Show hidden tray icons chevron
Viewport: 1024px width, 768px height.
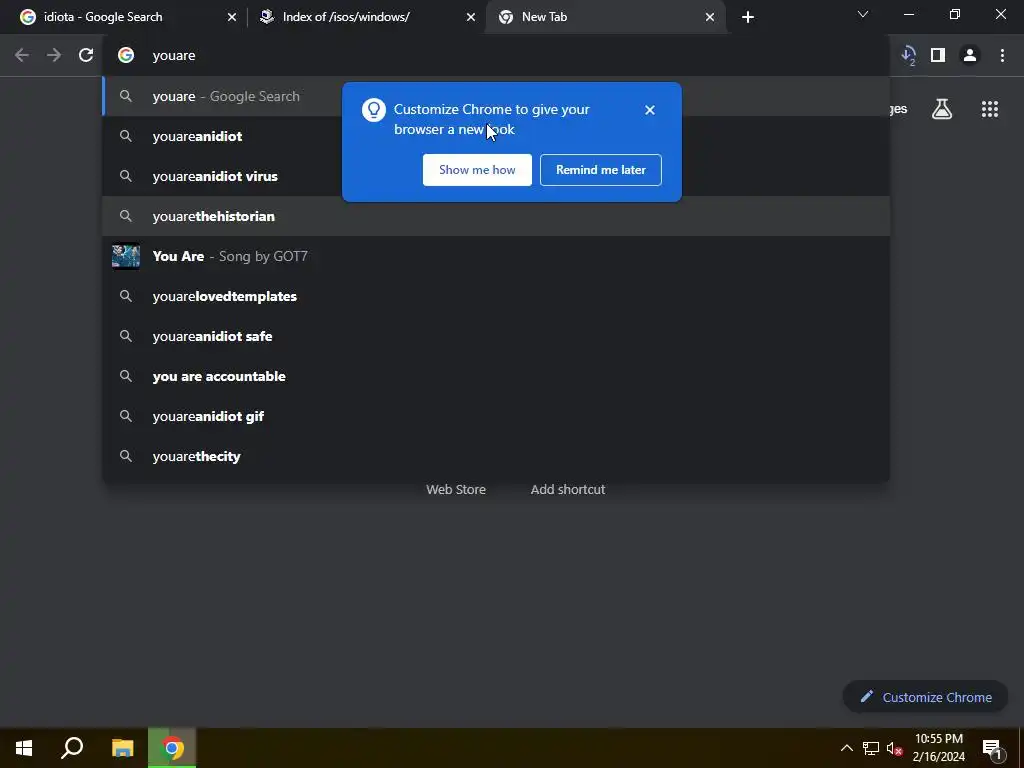[x=846, y=748]
